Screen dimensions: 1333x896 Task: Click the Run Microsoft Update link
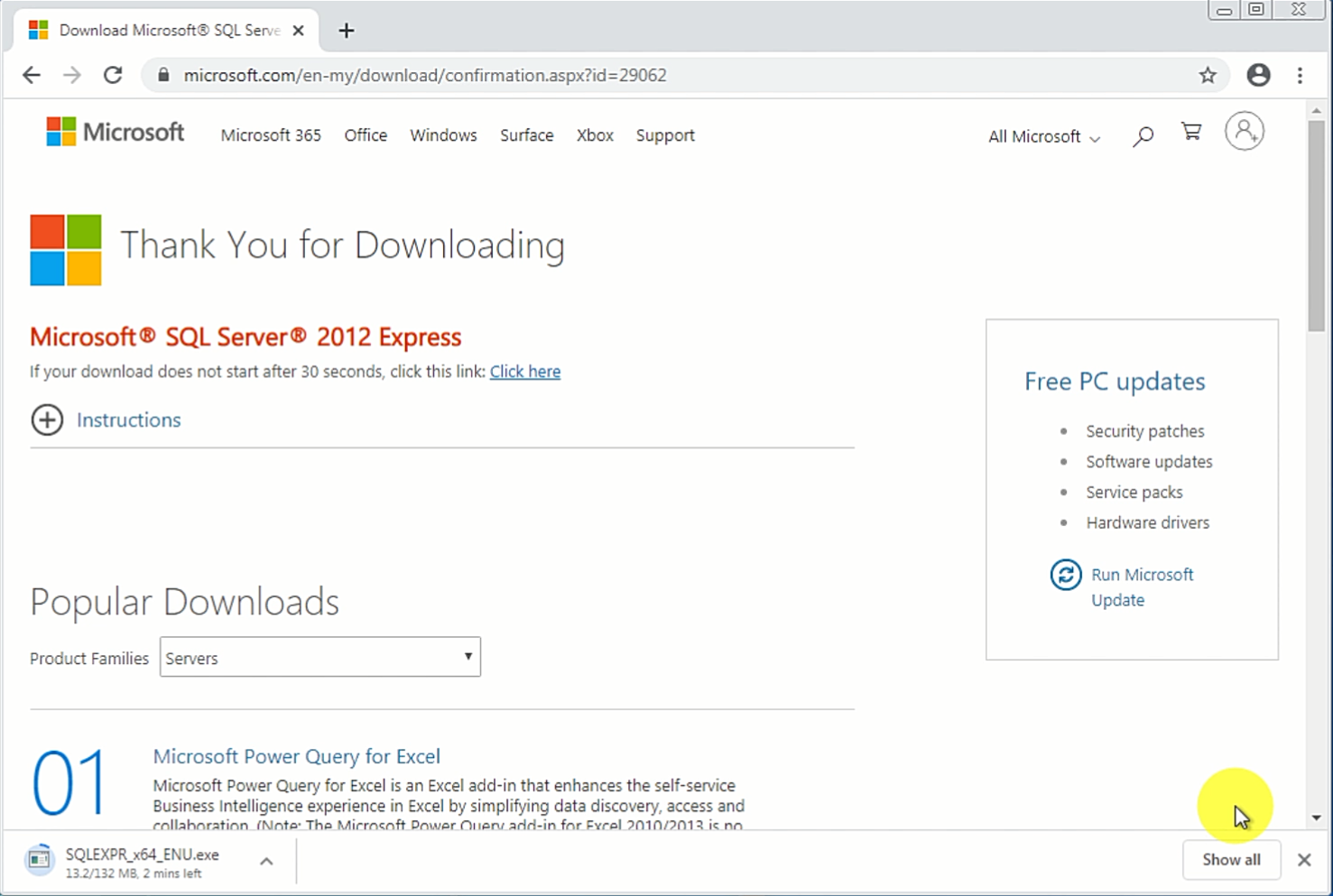(1143, 587)
